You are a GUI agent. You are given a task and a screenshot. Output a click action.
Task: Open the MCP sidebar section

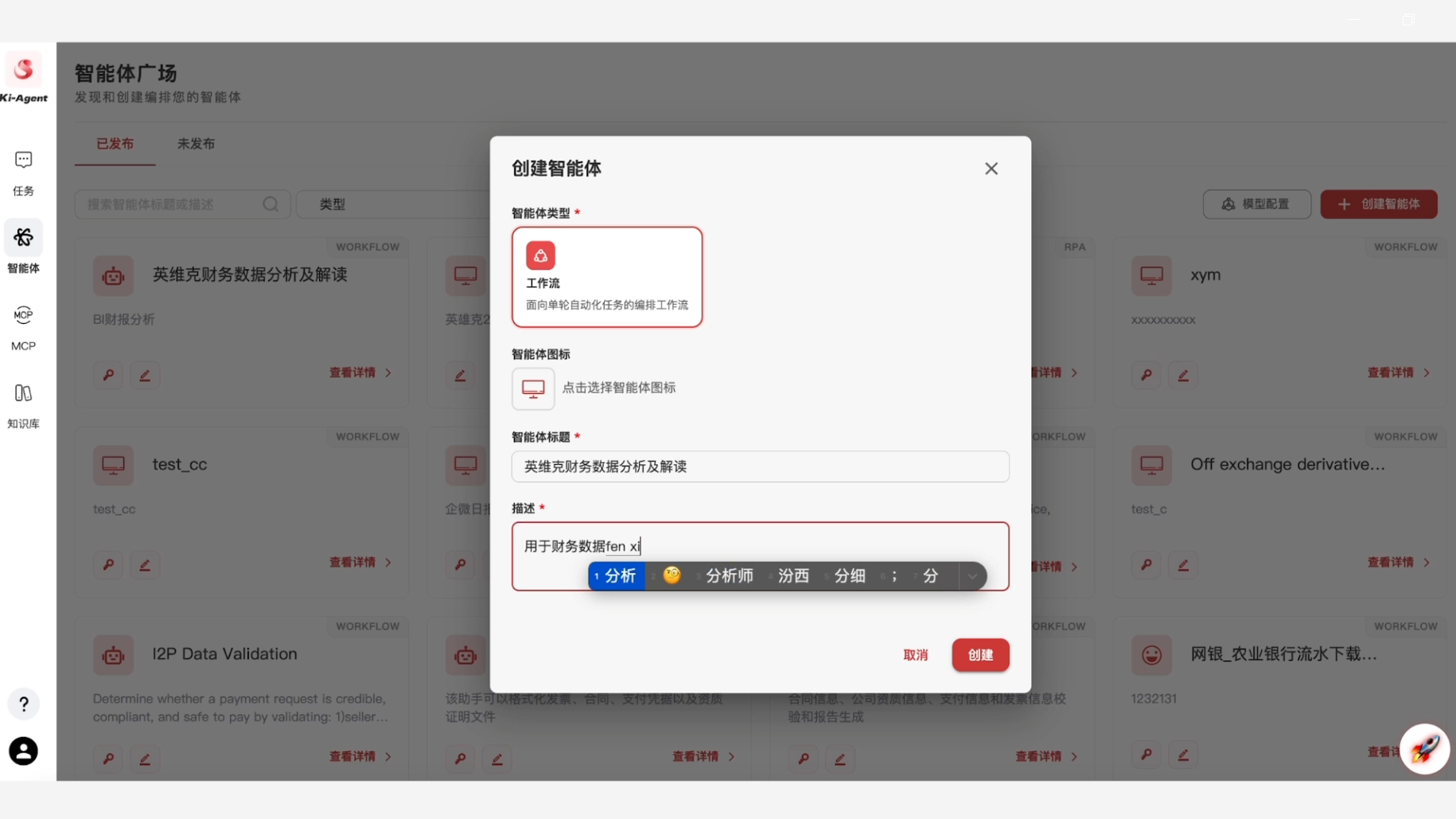click(23, 328)
